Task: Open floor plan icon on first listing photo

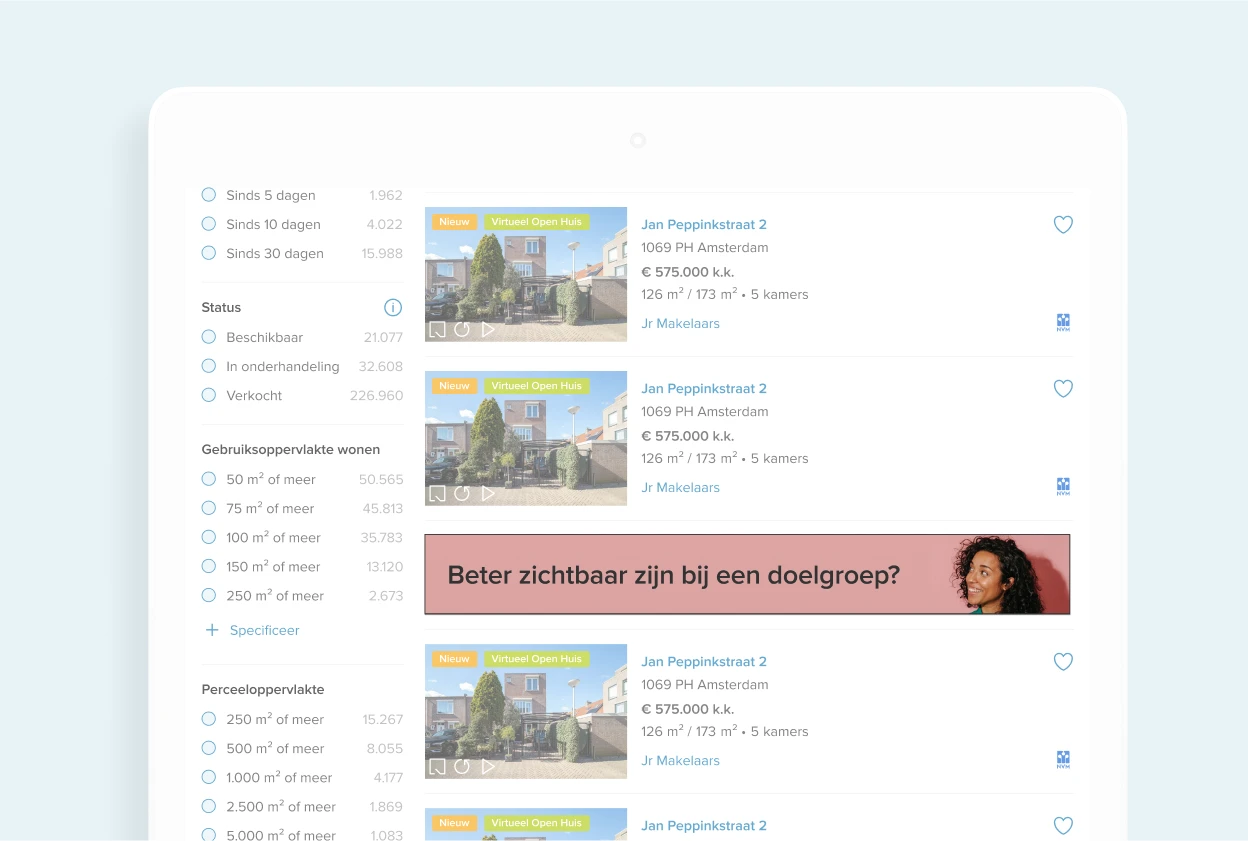Action: click(437, 329)
